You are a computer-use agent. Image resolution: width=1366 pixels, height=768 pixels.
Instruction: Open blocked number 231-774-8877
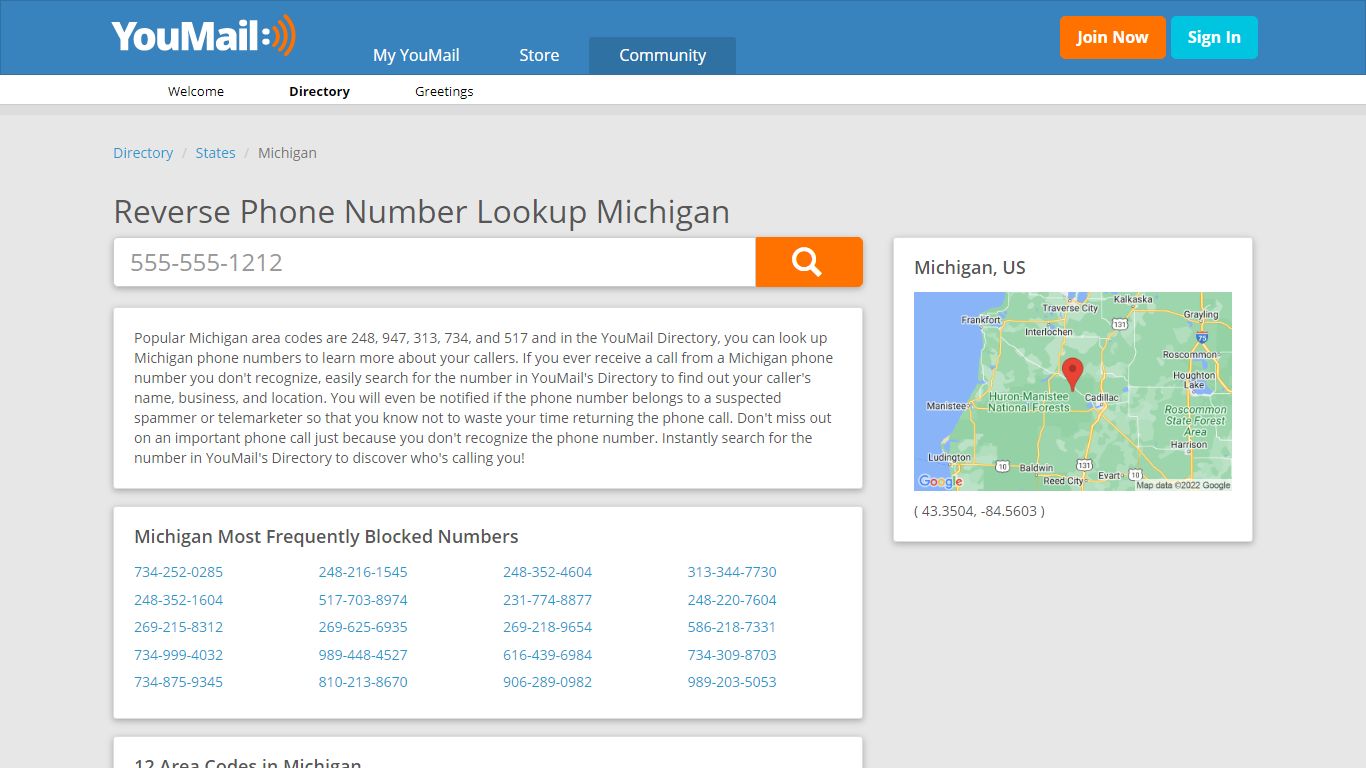coord(547,600)
